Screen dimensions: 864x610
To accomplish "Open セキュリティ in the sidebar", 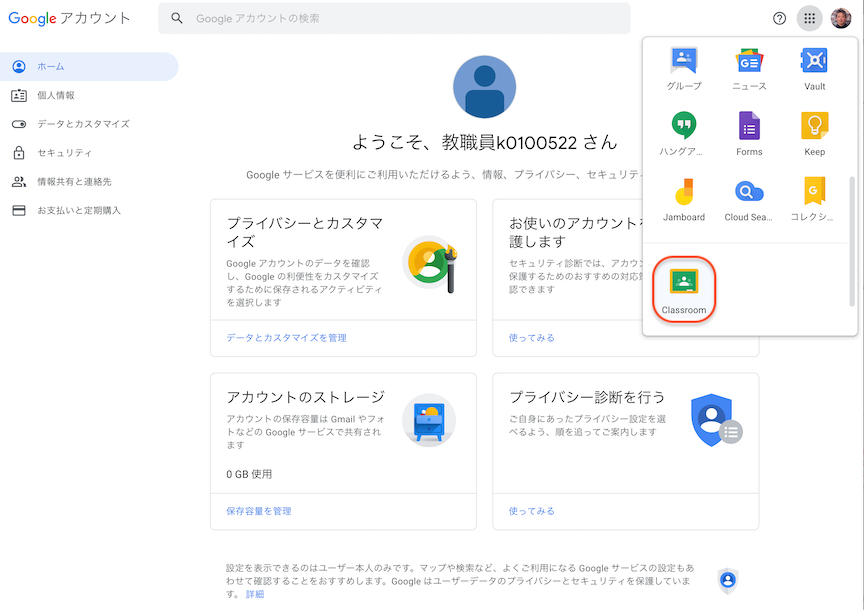I will (88, 153).
